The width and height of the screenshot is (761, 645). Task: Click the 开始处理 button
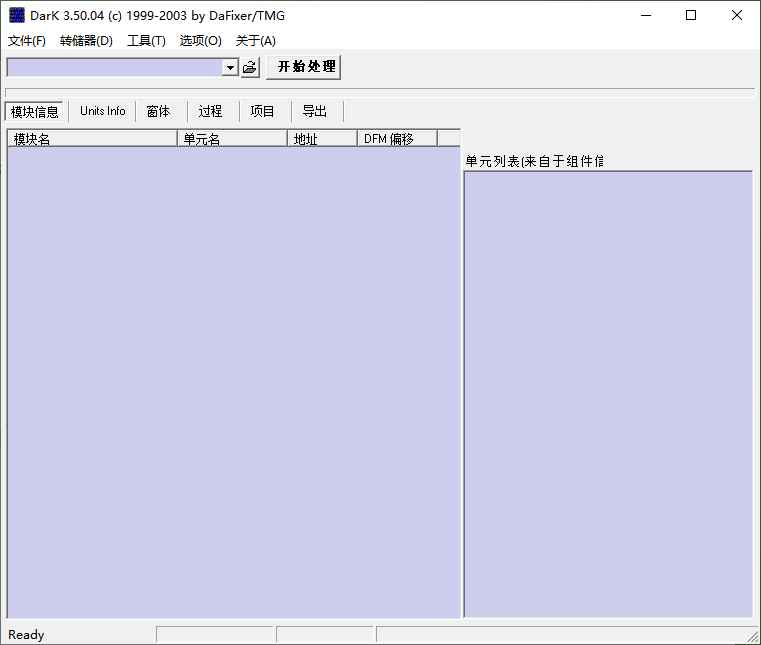pos(304,67)
